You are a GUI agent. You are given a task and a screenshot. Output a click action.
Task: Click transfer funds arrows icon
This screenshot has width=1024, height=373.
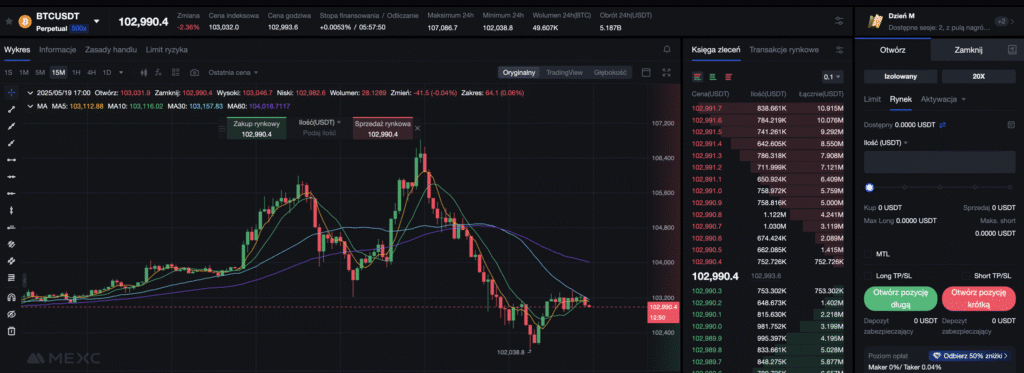coord(942,124)
